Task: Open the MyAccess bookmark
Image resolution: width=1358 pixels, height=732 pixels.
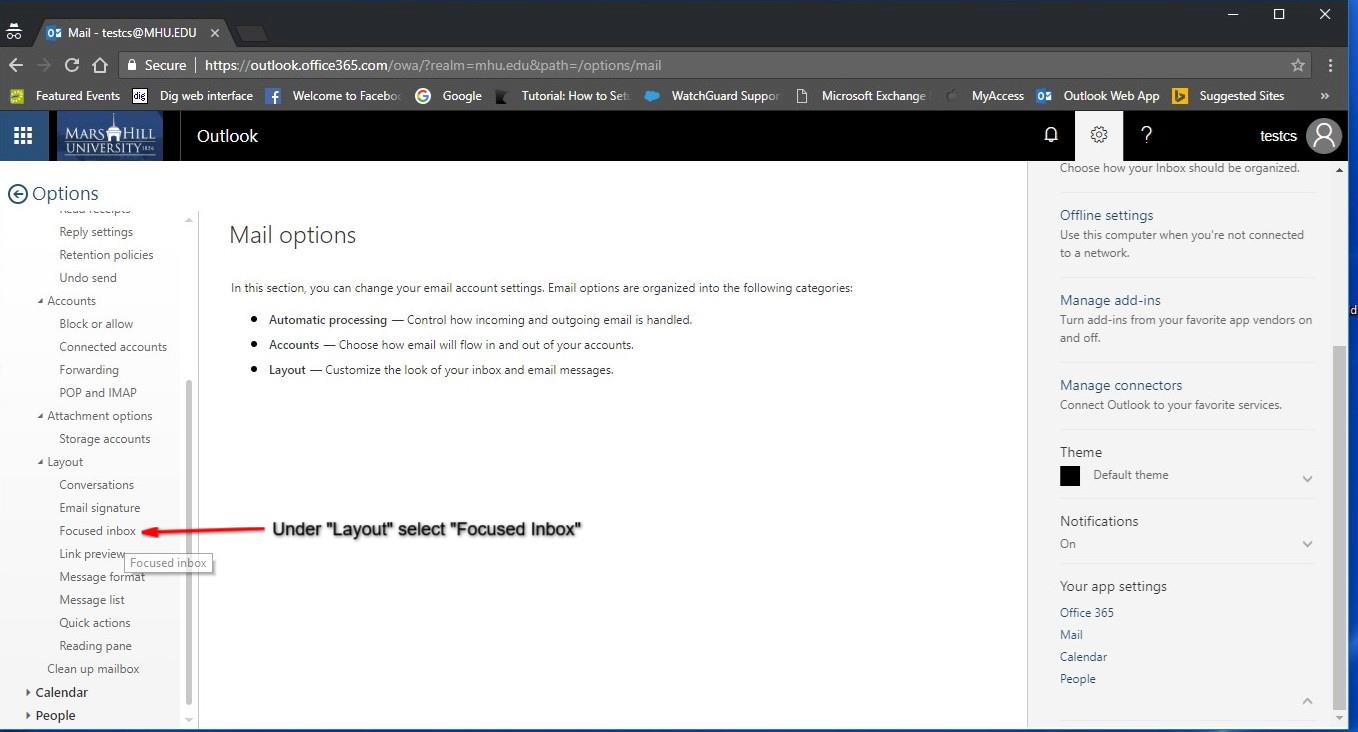Action: pyautogui.click(x=986, y=96)
